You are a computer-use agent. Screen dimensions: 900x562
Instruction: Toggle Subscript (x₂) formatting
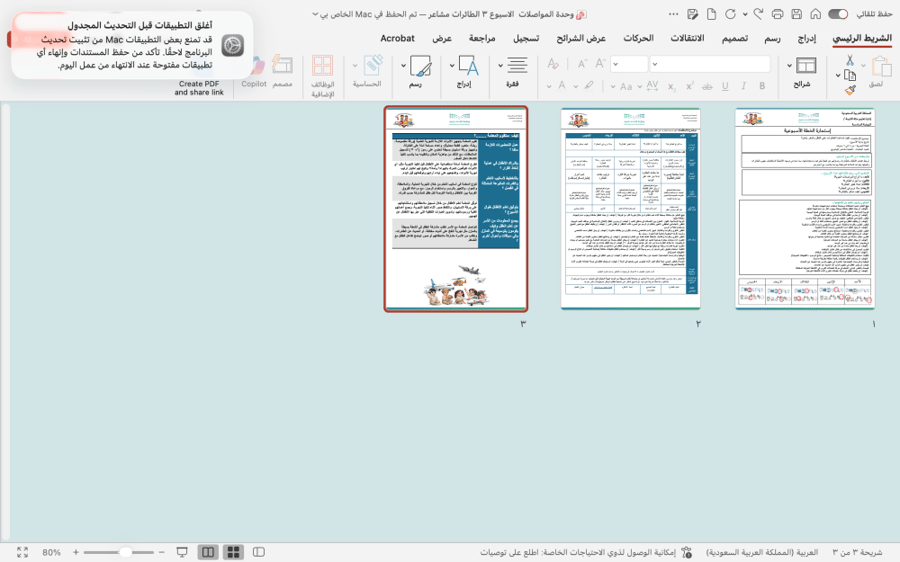pos(671,87)
